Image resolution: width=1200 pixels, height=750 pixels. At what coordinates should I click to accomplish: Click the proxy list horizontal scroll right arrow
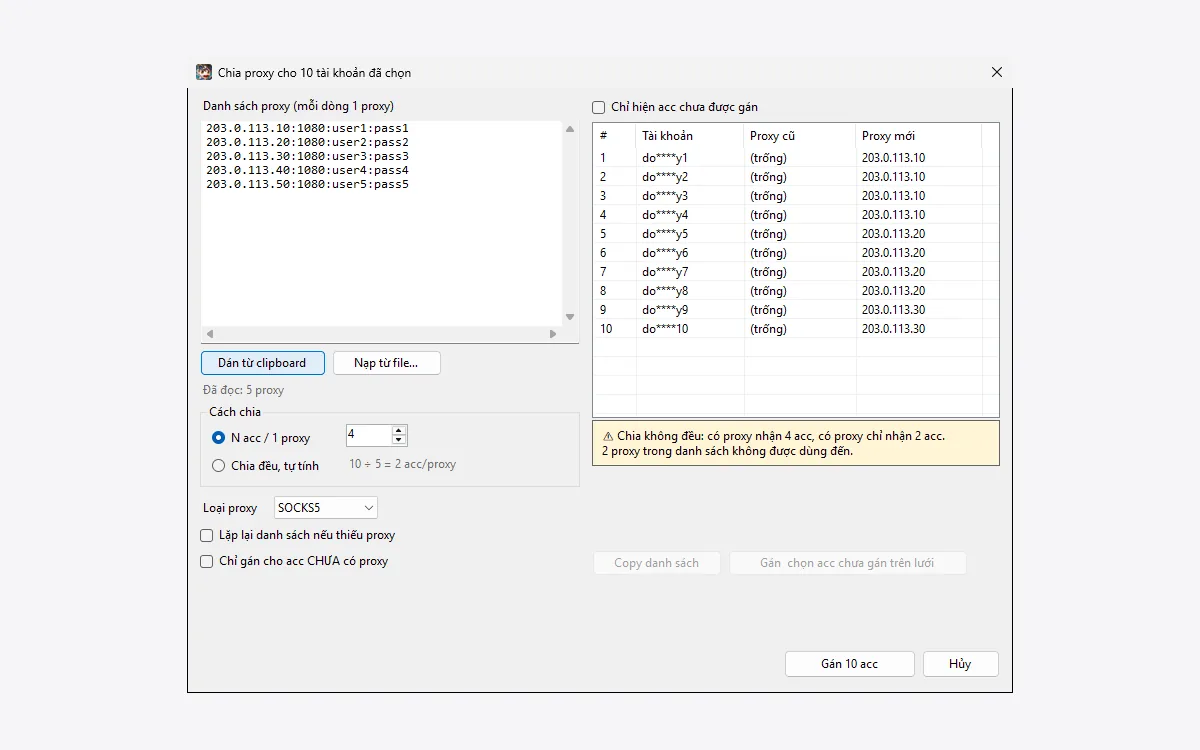tap(553, 334)
